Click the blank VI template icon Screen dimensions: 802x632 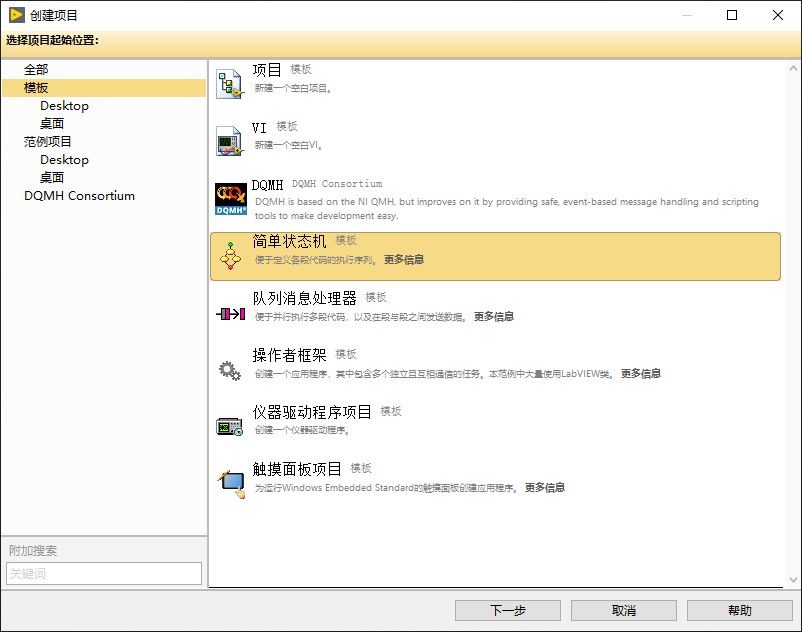pos(230,141)
